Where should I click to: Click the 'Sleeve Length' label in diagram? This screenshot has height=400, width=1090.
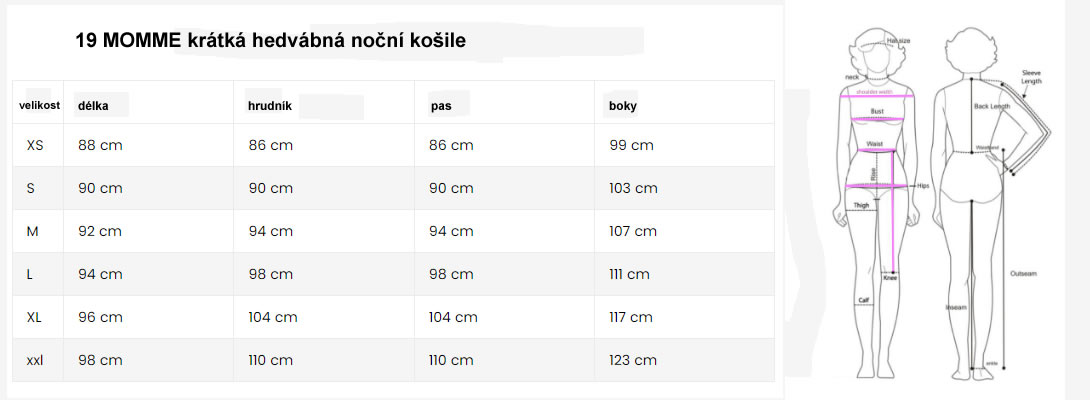pos(1031,76)
